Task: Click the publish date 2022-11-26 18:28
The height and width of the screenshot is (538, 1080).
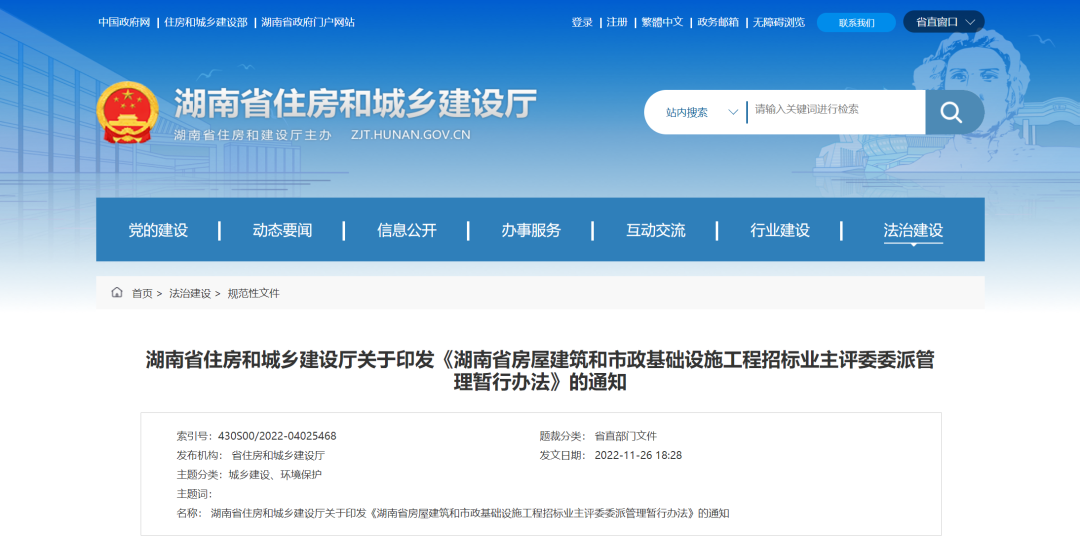Action: [638, 455]
